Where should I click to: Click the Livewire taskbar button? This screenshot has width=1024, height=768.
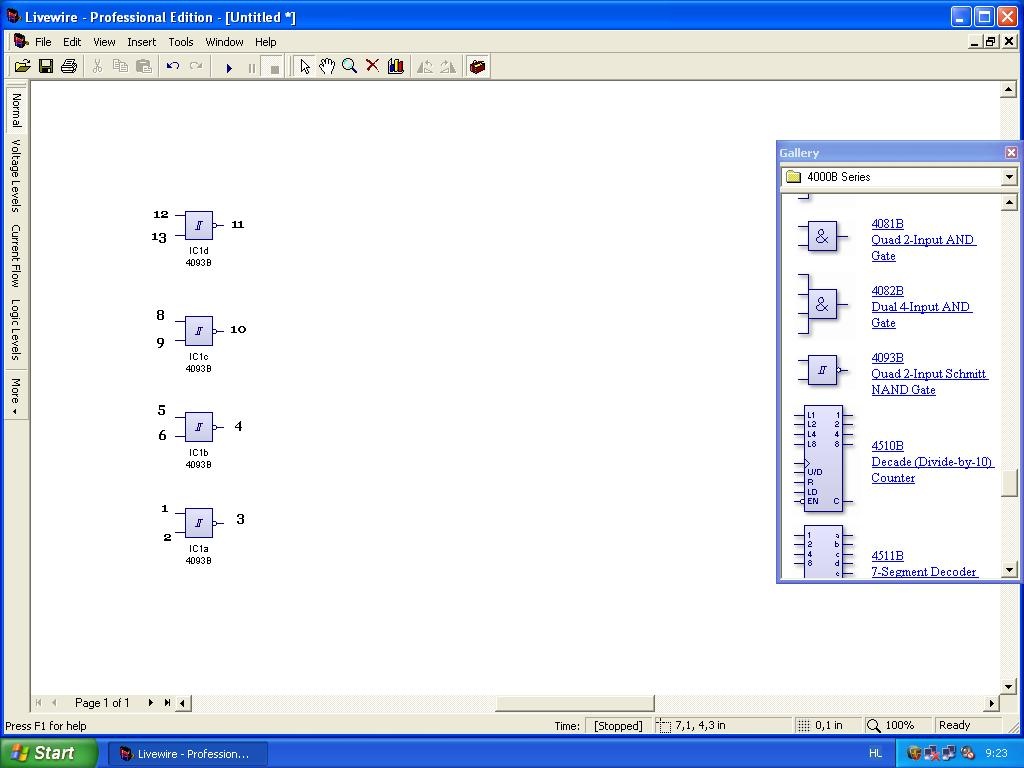(186, 754)
